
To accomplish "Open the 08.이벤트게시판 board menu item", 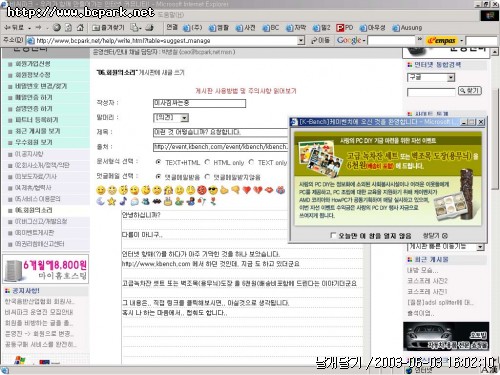I will [34, 233].
